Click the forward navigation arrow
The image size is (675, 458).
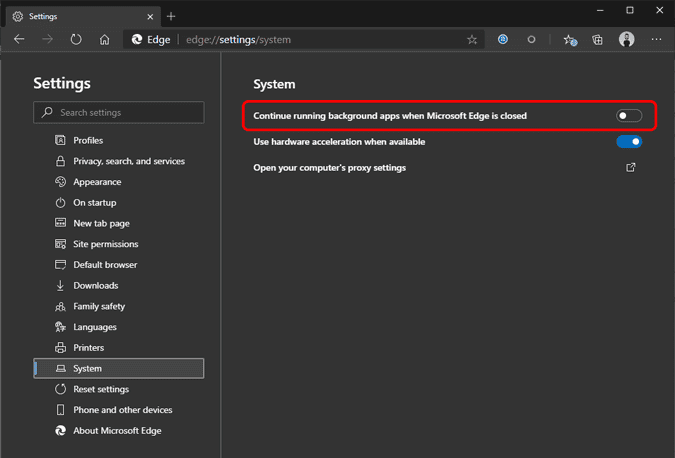point(47,40)
